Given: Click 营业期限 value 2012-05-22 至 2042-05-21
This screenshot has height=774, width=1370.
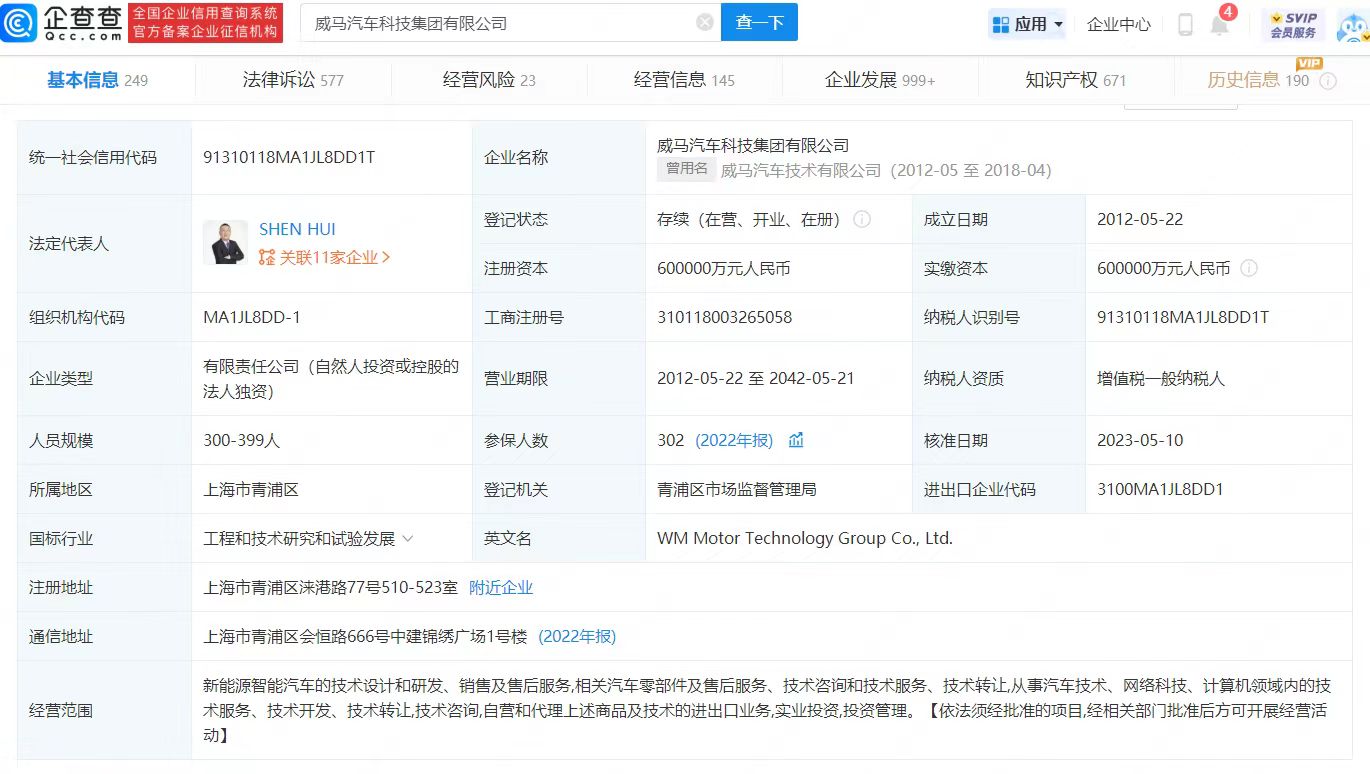Looking at the screenshot, I should click(x=756, y=378).
